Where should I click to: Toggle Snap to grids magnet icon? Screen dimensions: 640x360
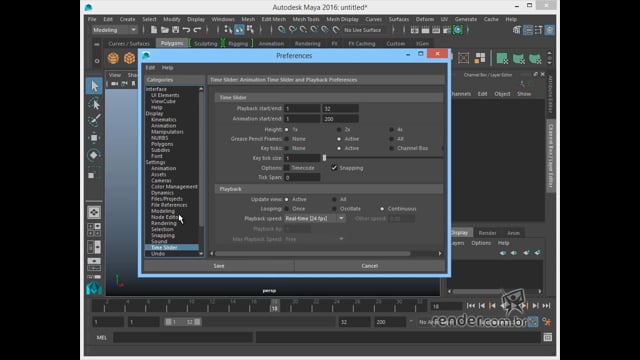click(282, 30)
